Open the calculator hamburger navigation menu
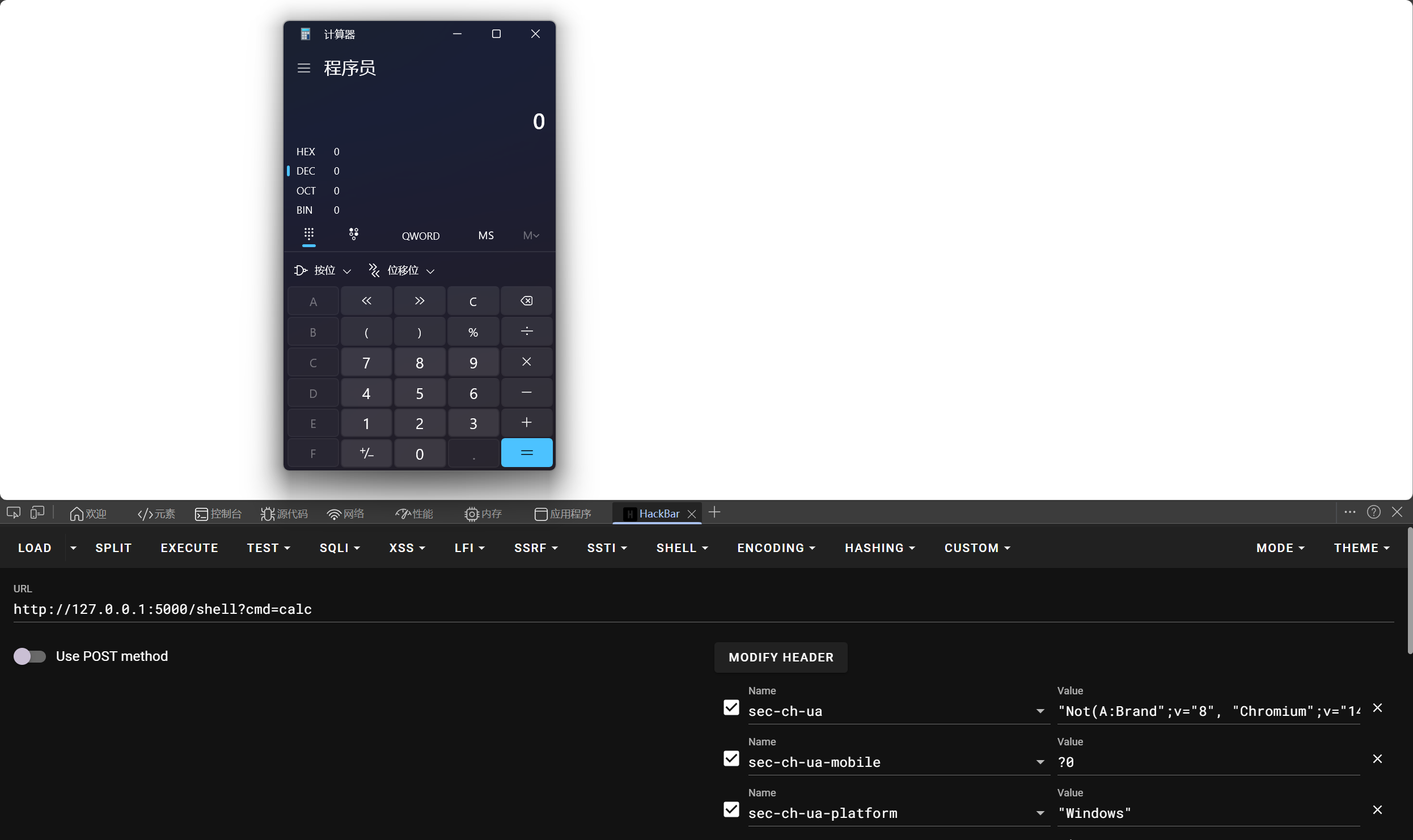Image resolution: width=1413 pixels, height=840 pixels. 304,68
